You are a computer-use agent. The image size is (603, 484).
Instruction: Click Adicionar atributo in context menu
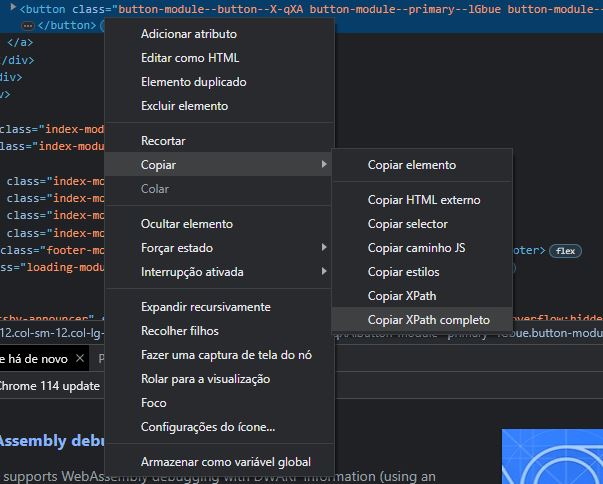tap(189, 34)
